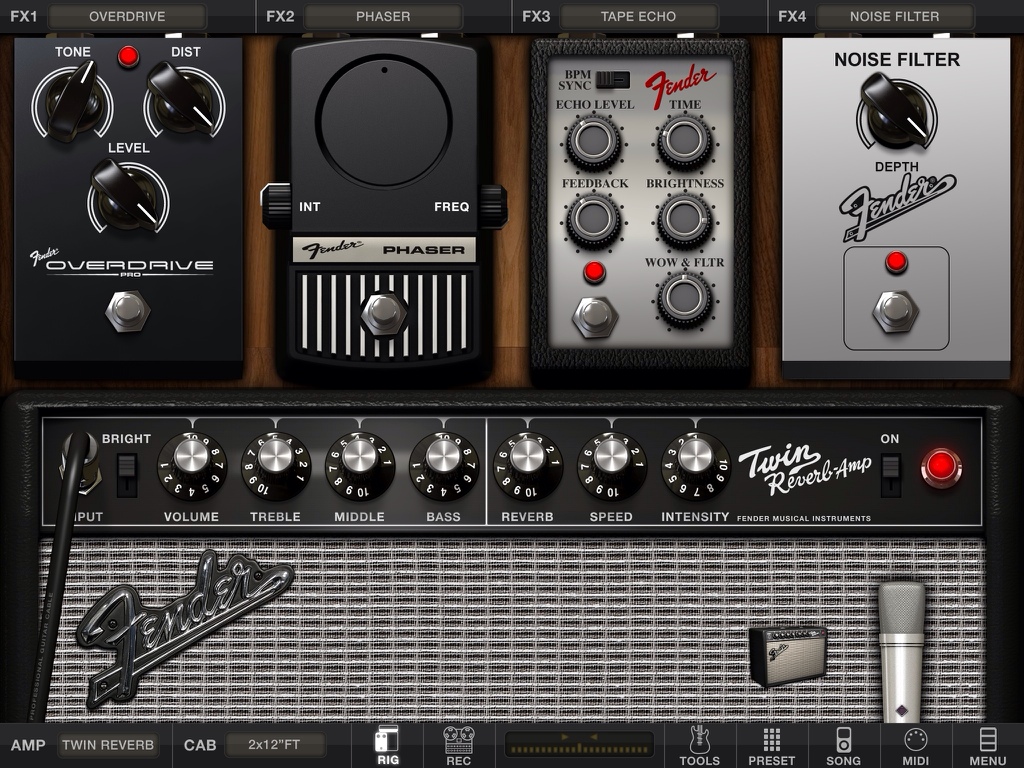Toggle the amp ON power switch

point(890,473)
